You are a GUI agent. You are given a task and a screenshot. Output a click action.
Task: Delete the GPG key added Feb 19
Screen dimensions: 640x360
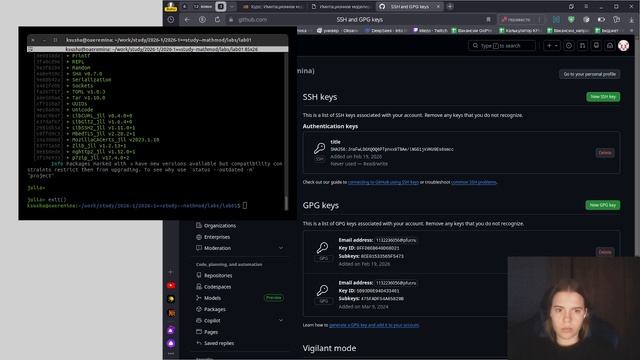point(605,252)
